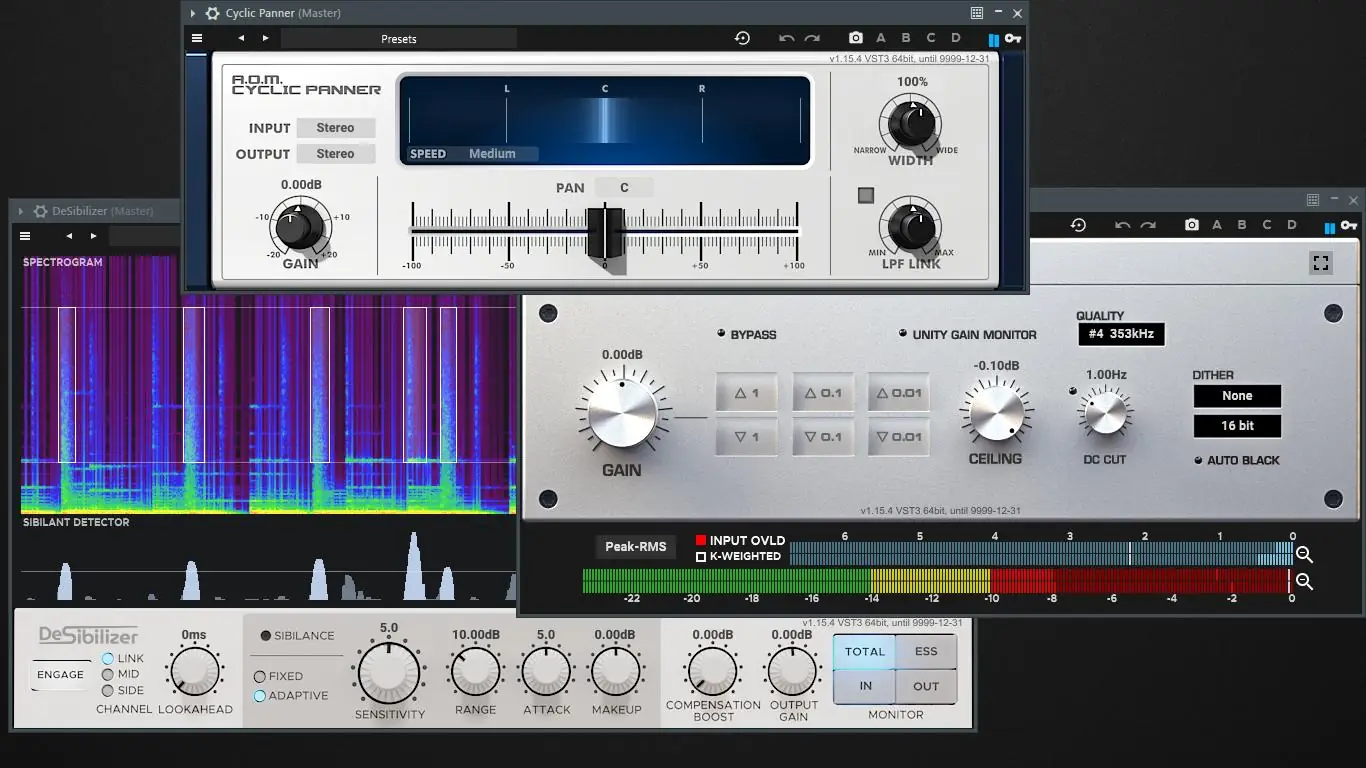Switch to slot B in Cyclic Panner

(906, 38)
